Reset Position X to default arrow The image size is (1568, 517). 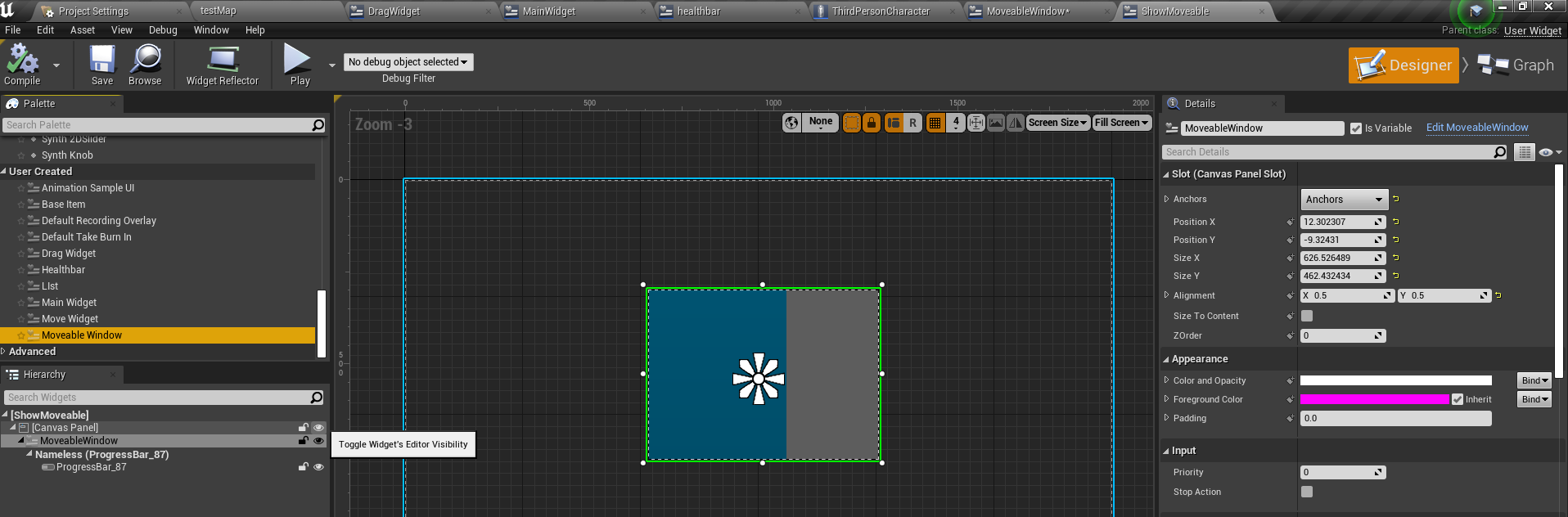pyautogui.click(x=1395, y=222)
